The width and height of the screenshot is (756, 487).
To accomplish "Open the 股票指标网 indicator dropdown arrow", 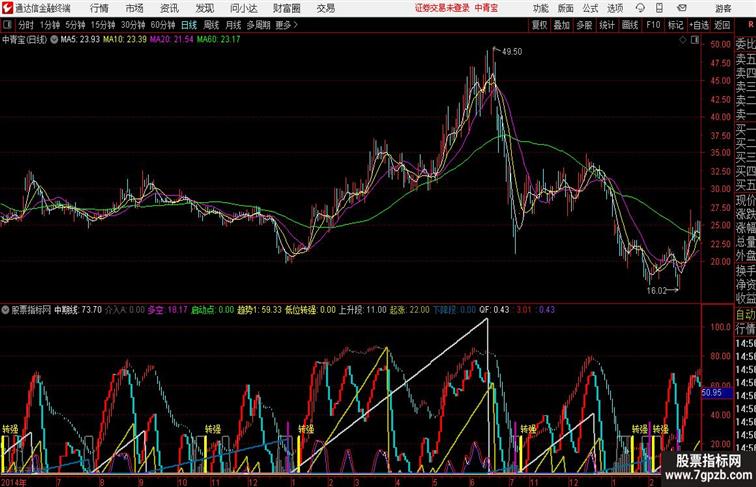I will [5, 310].
